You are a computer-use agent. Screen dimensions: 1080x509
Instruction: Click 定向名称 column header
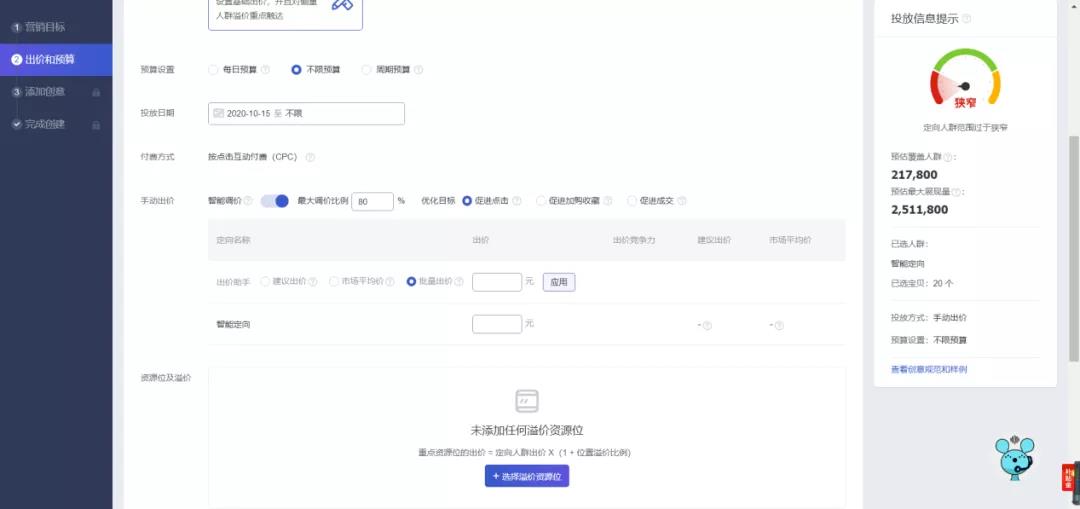(x=233, y=240)
